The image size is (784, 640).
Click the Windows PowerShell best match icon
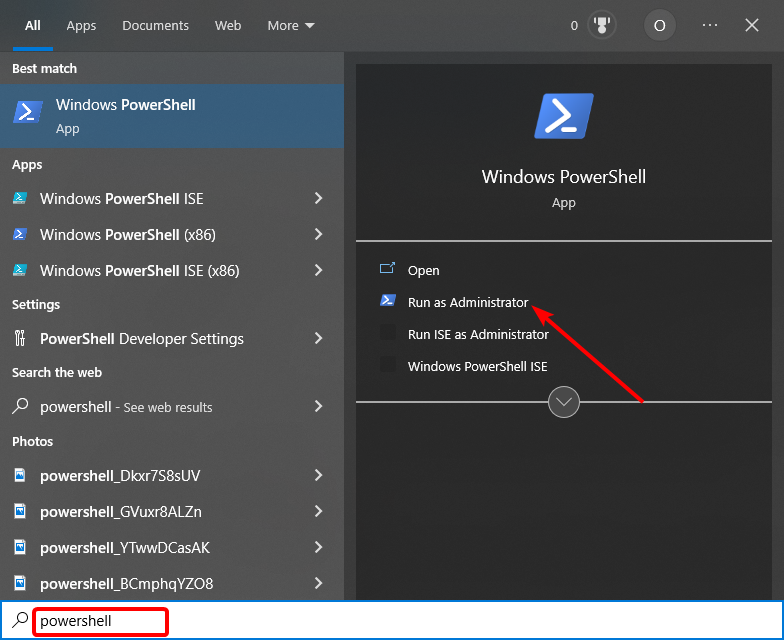27,112
